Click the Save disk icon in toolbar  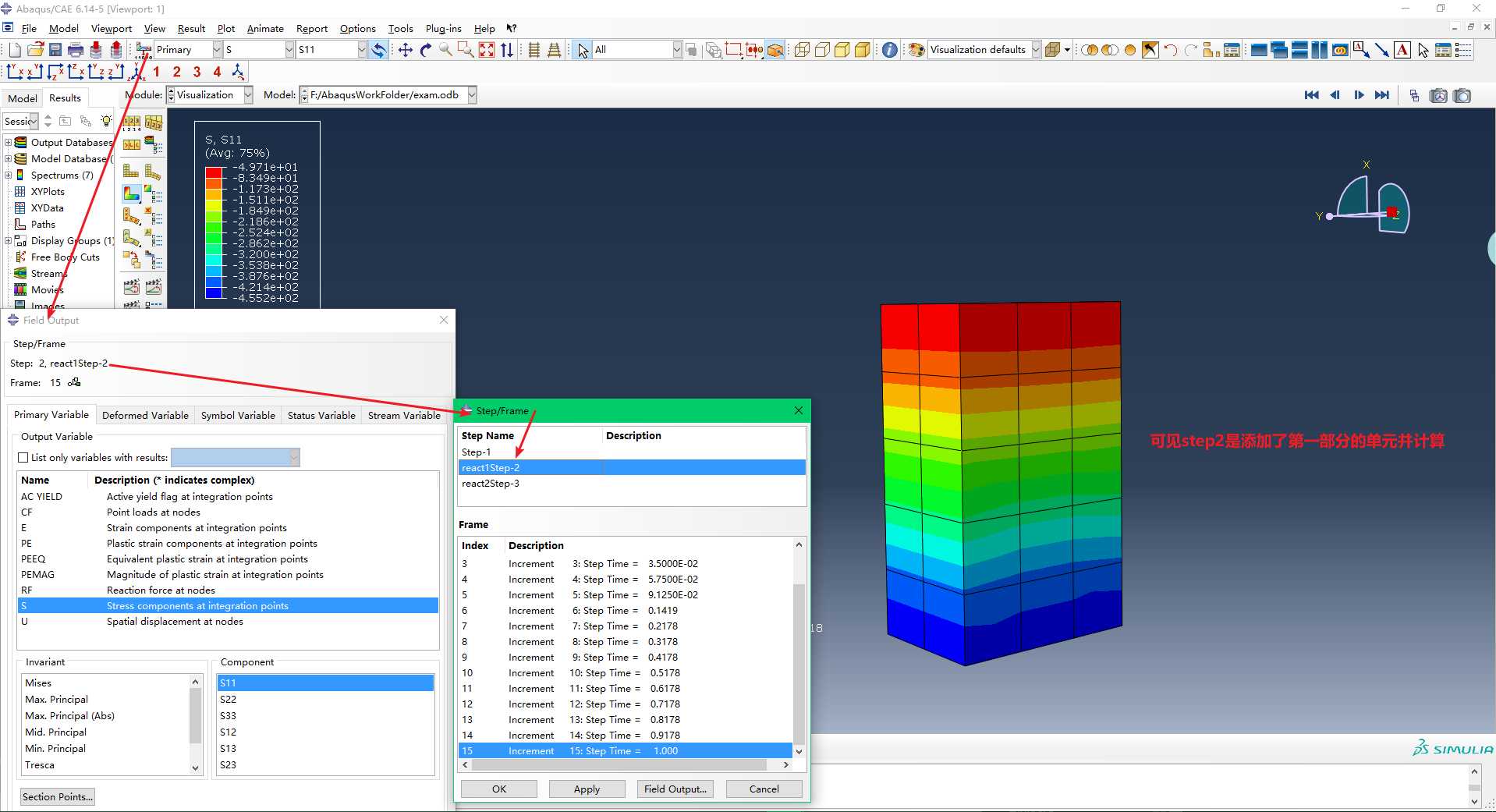point(55,50)
